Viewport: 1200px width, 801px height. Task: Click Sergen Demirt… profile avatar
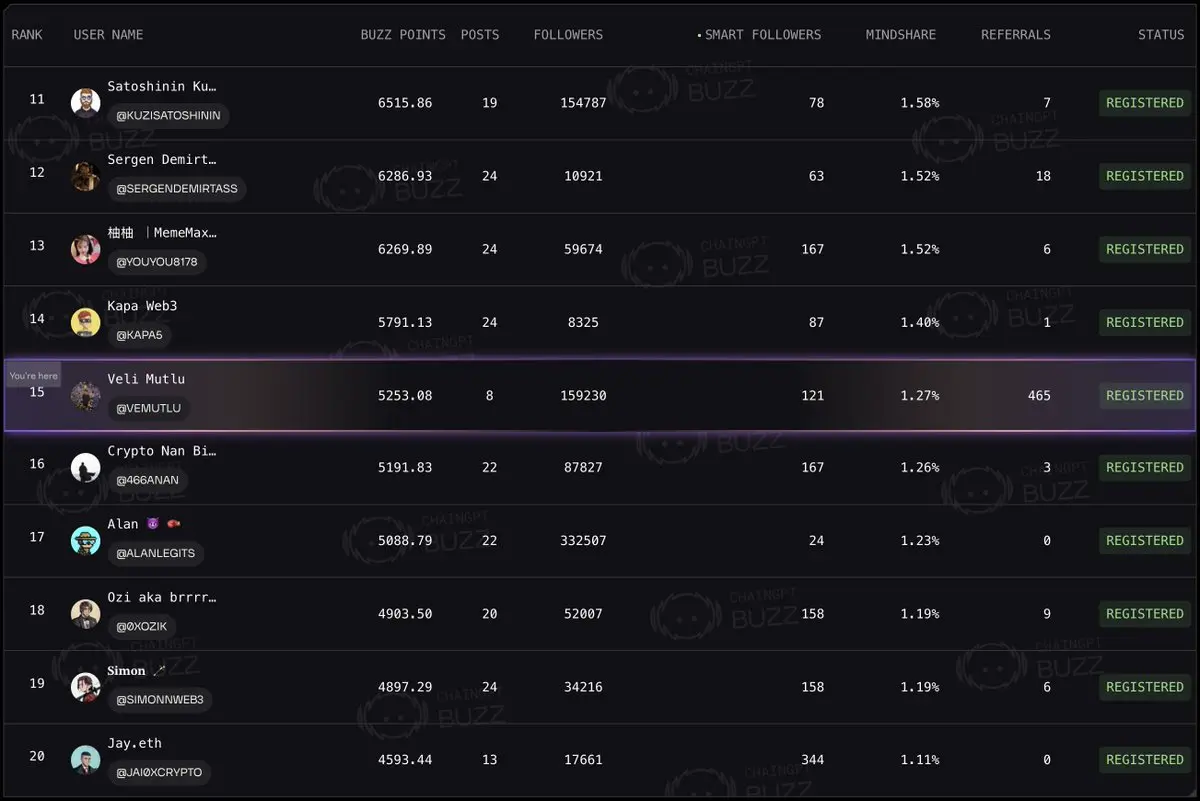[86, 176]
